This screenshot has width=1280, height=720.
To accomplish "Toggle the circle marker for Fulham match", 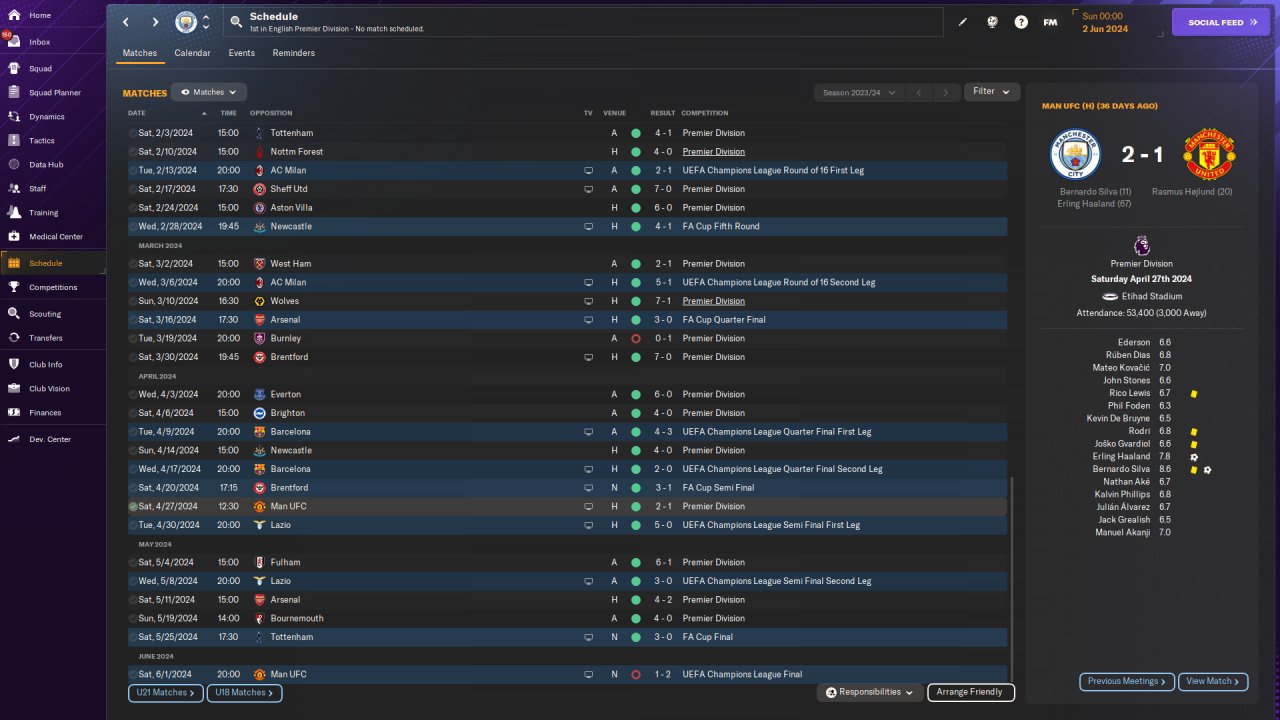I will [133, 562].
